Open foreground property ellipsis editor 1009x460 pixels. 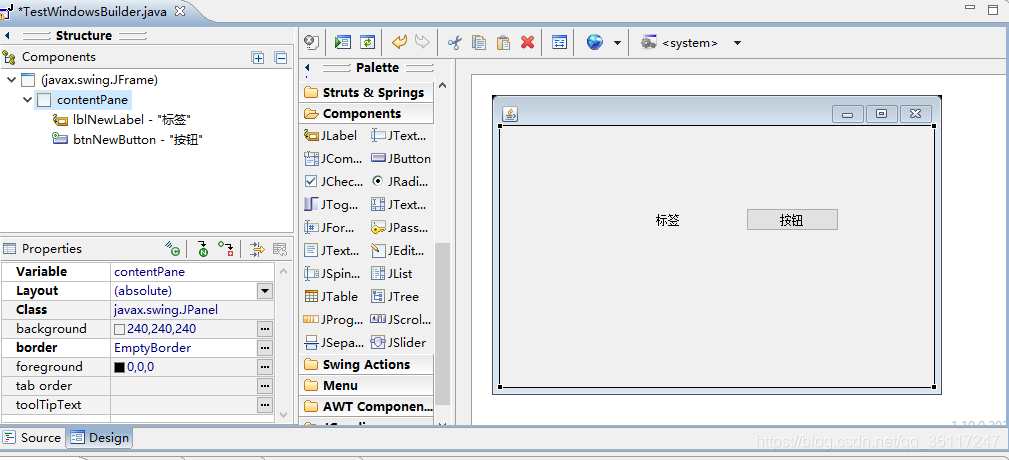(x=265, y=367)
